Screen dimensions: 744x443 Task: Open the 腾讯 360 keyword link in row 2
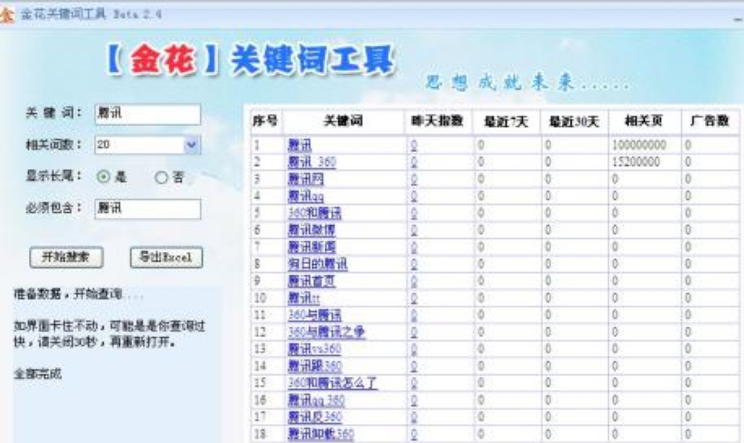coord(312,162)
